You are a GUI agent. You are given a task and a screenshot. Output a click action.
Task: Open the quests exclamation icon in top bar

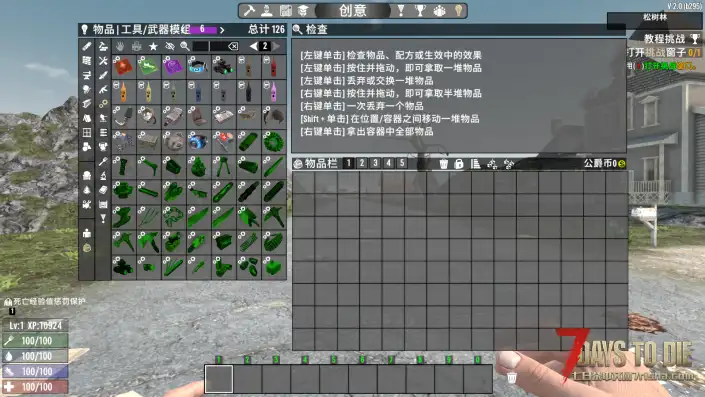tap(401, 11)
